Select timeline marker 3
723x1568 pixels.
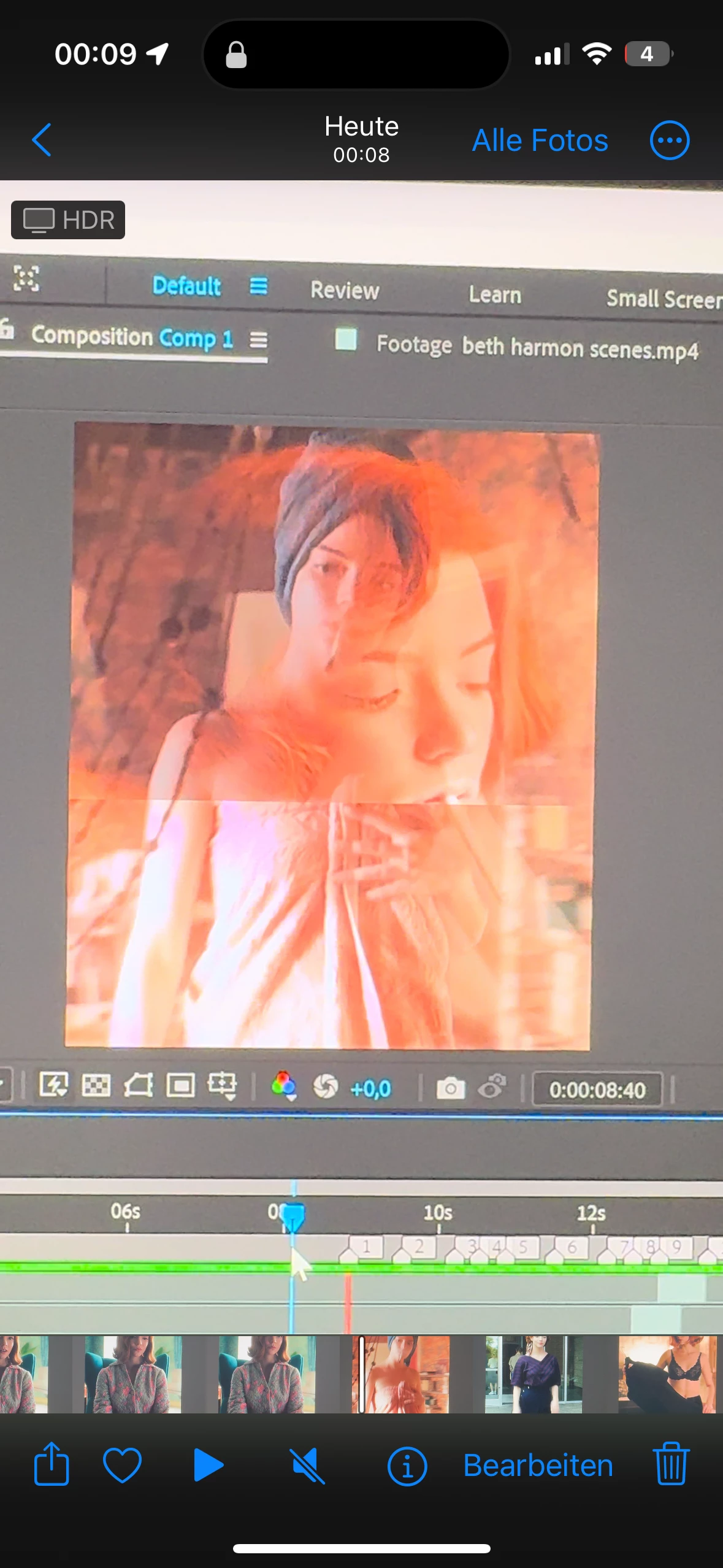click(x=472, y=1247)
